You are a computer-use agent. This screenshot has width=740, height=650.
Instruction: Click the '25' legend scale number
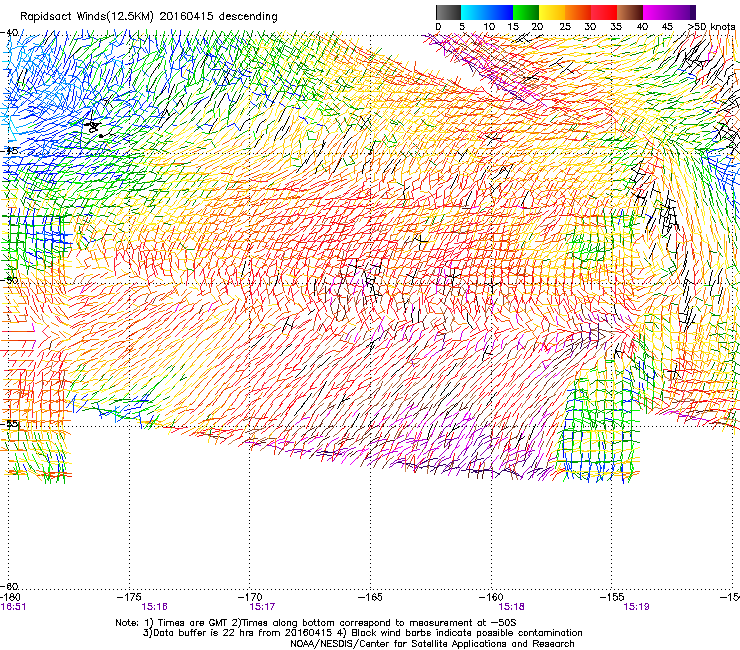564,27
